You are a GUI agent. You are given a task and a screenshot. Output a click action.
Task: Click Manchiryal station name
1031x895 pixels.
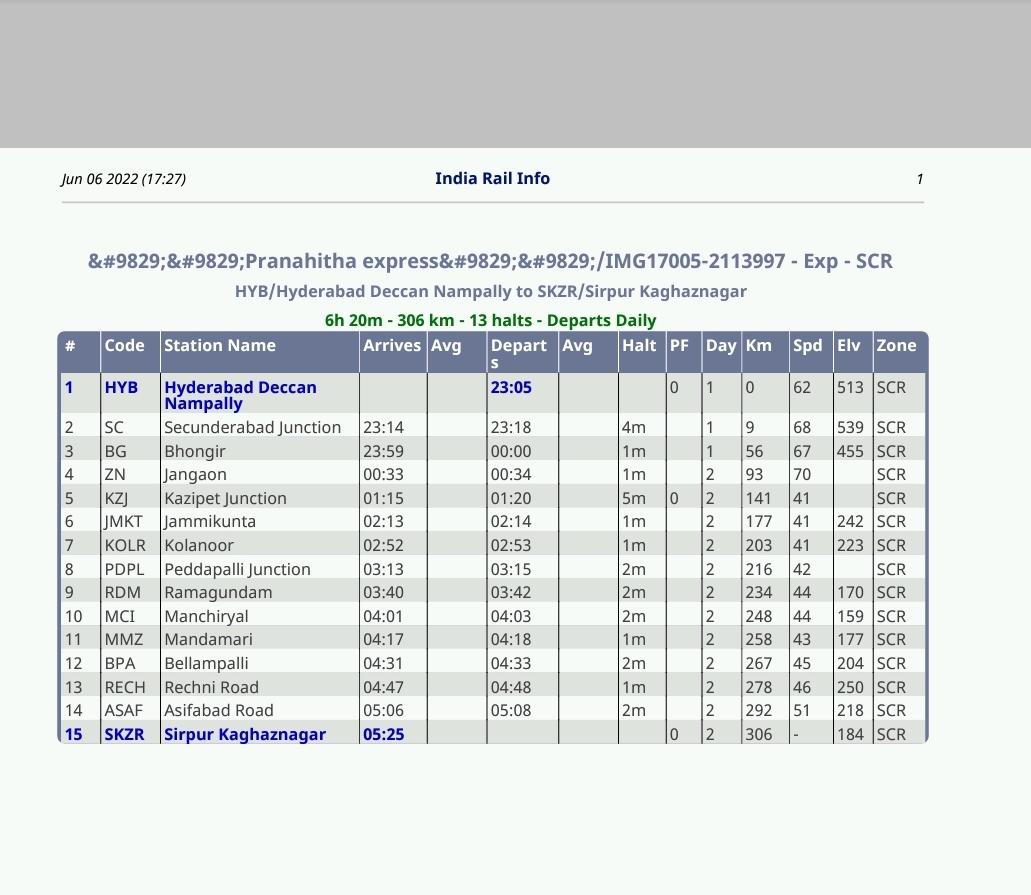pos(206,616)
